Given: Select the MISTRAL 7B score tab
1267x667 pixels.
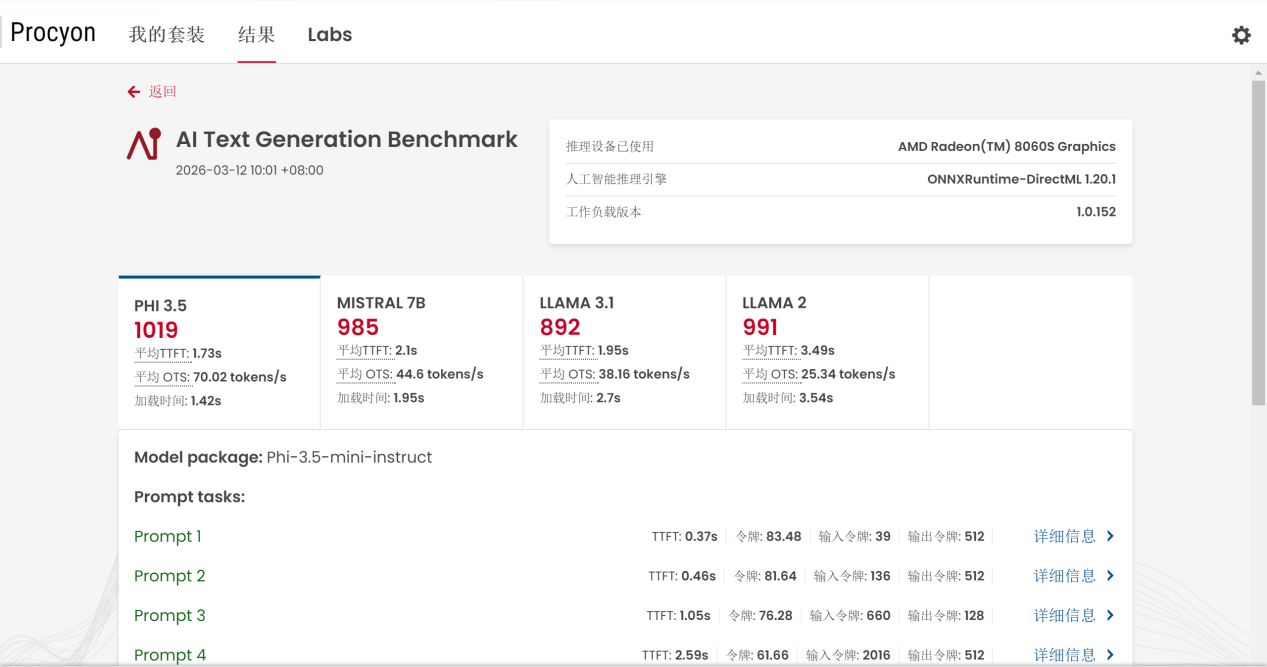Looking at the screenshot, I should pos(421,352).
